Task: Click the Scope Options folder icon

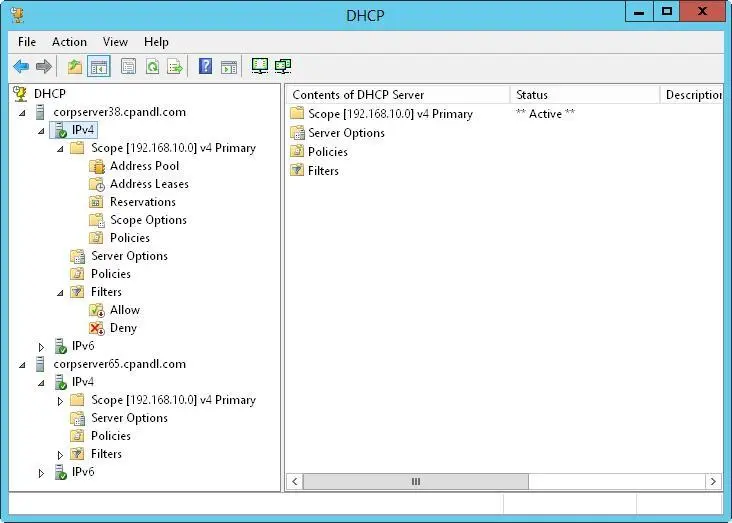Action: coord(97,220)
